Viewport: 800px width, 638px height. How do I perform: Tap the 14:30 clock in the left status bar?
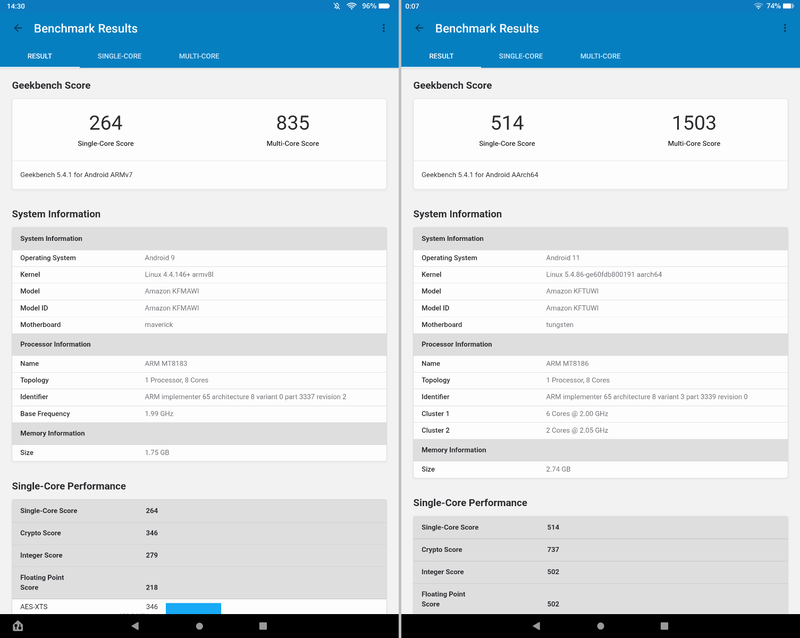(x=18, y=8)
